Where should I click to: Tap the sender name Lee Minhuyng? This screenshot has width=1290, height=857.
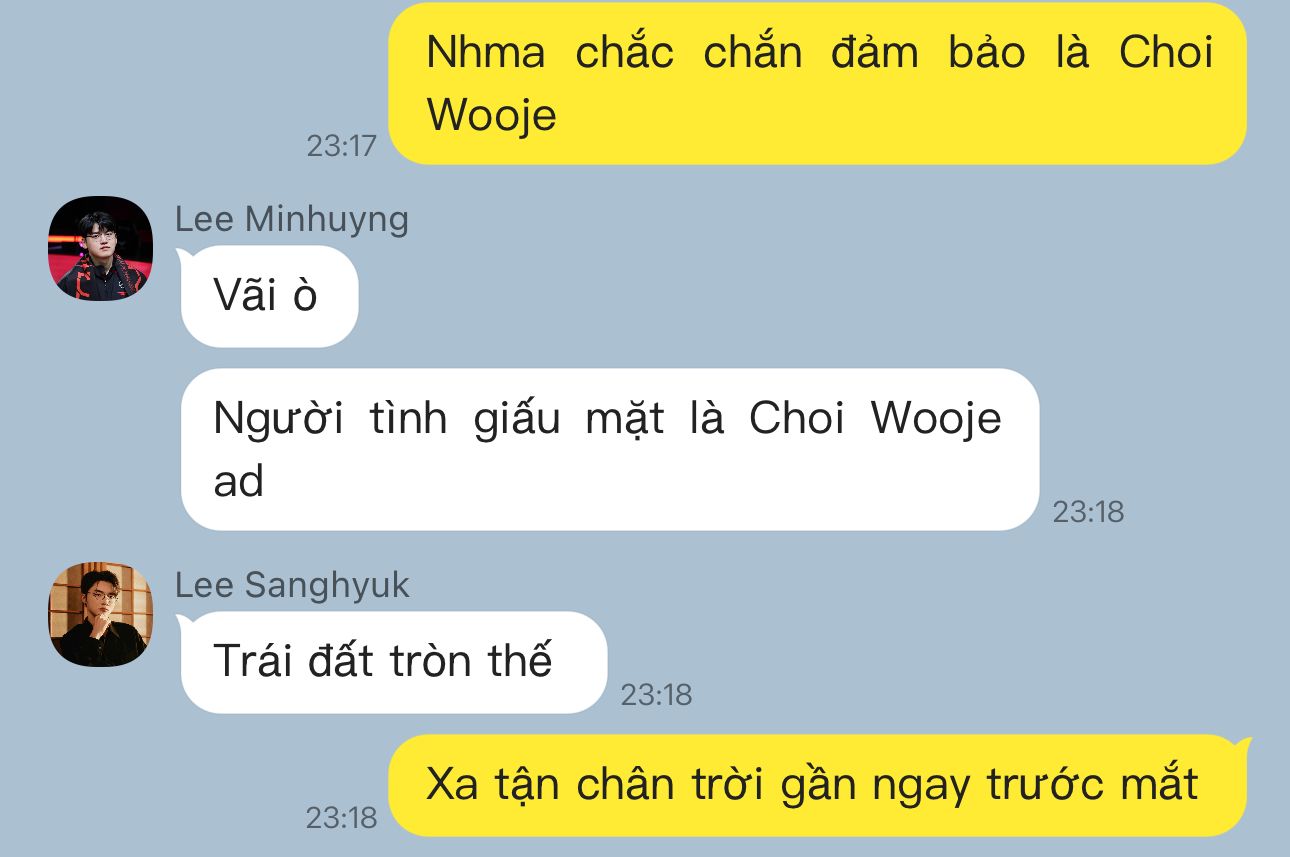click(292, 219)
